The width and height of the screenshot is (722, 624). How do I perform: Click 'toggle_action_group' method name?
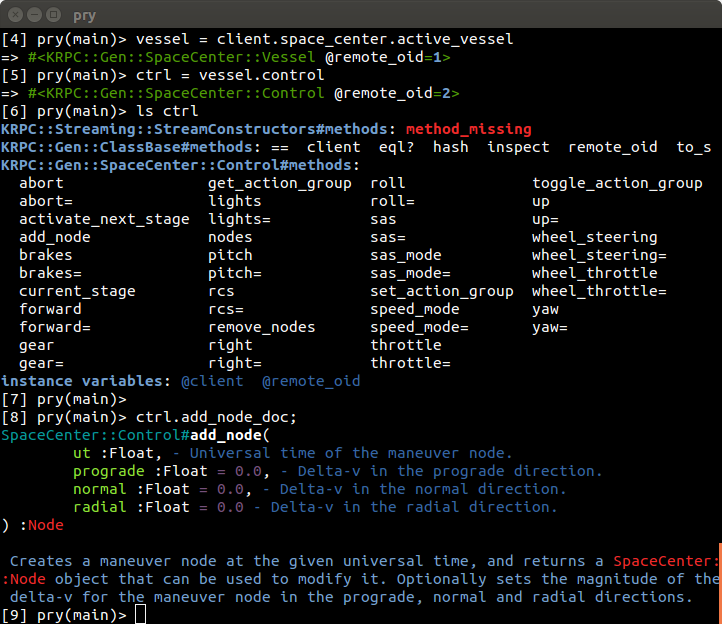coord(617,183)
